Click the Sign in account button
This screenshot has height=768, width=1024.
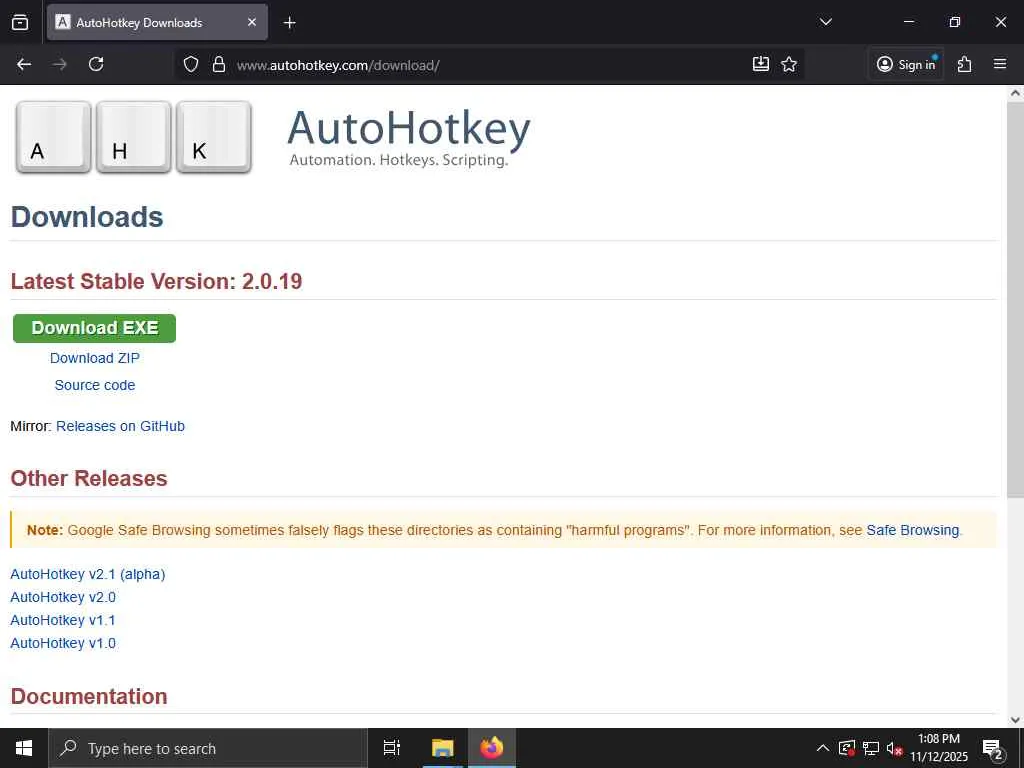(906, 64)
